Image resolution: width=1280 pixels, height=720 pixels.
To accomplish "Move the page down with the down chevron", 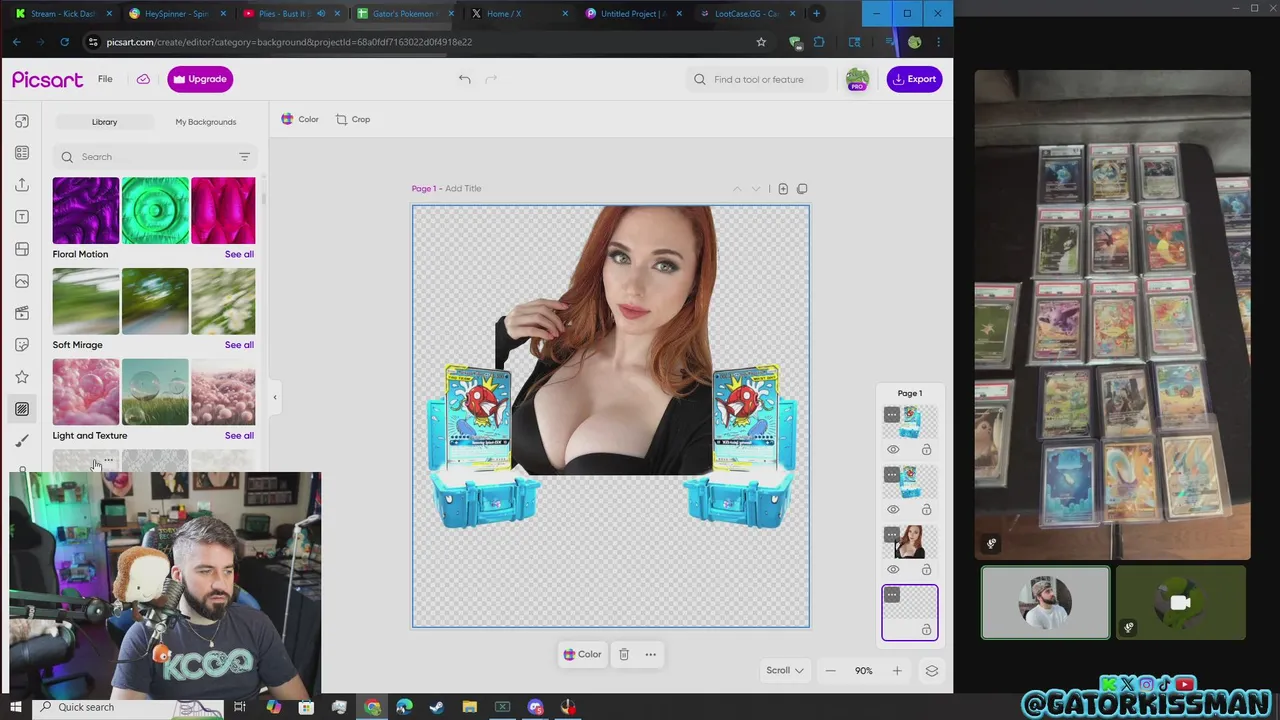I will coord(756,188).
